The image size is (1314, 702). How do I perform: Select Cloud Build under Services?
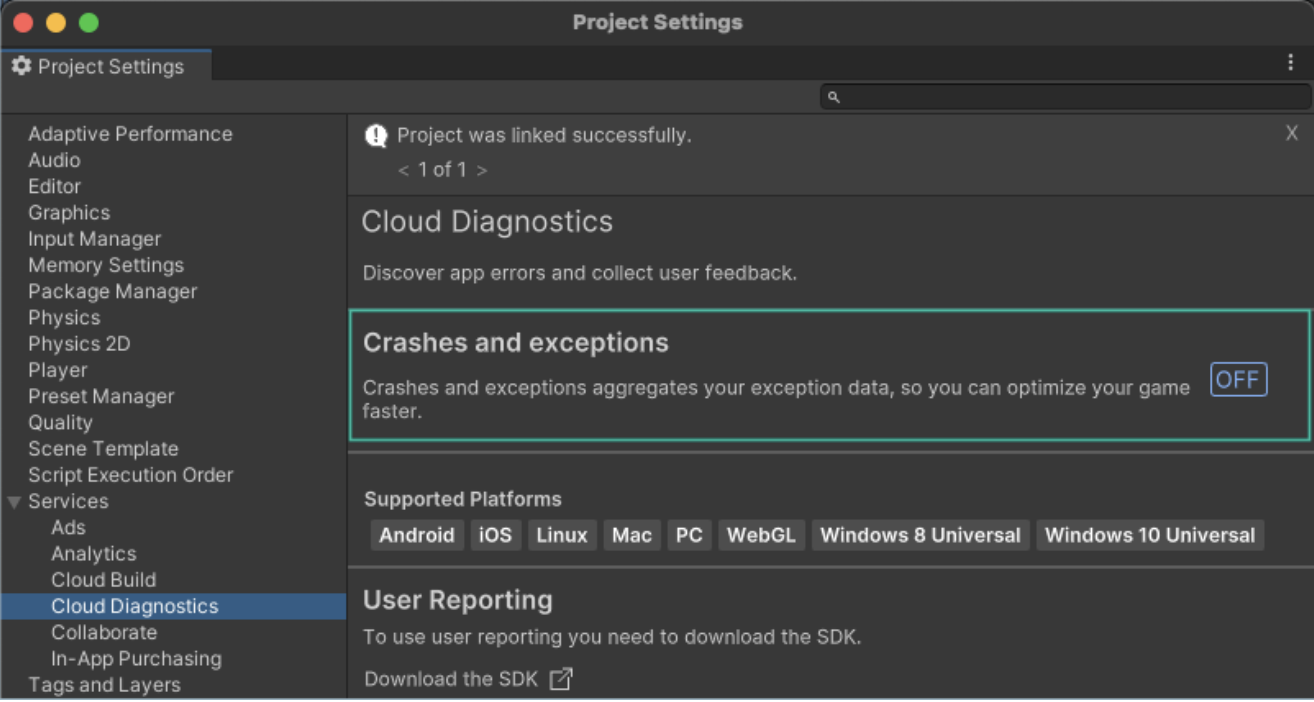pos(103,580)
